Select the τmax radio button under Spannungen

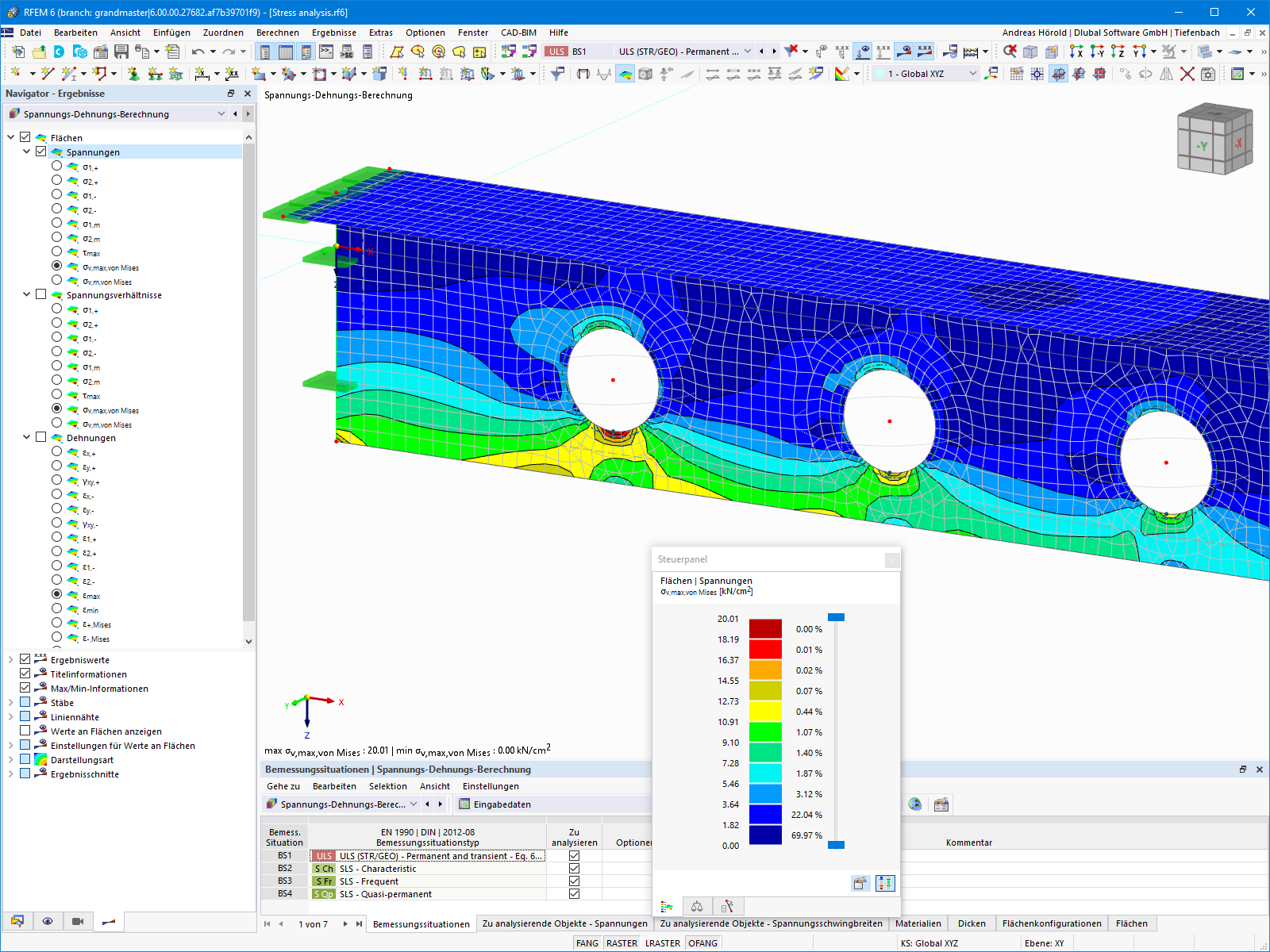(x=56, y=252)
